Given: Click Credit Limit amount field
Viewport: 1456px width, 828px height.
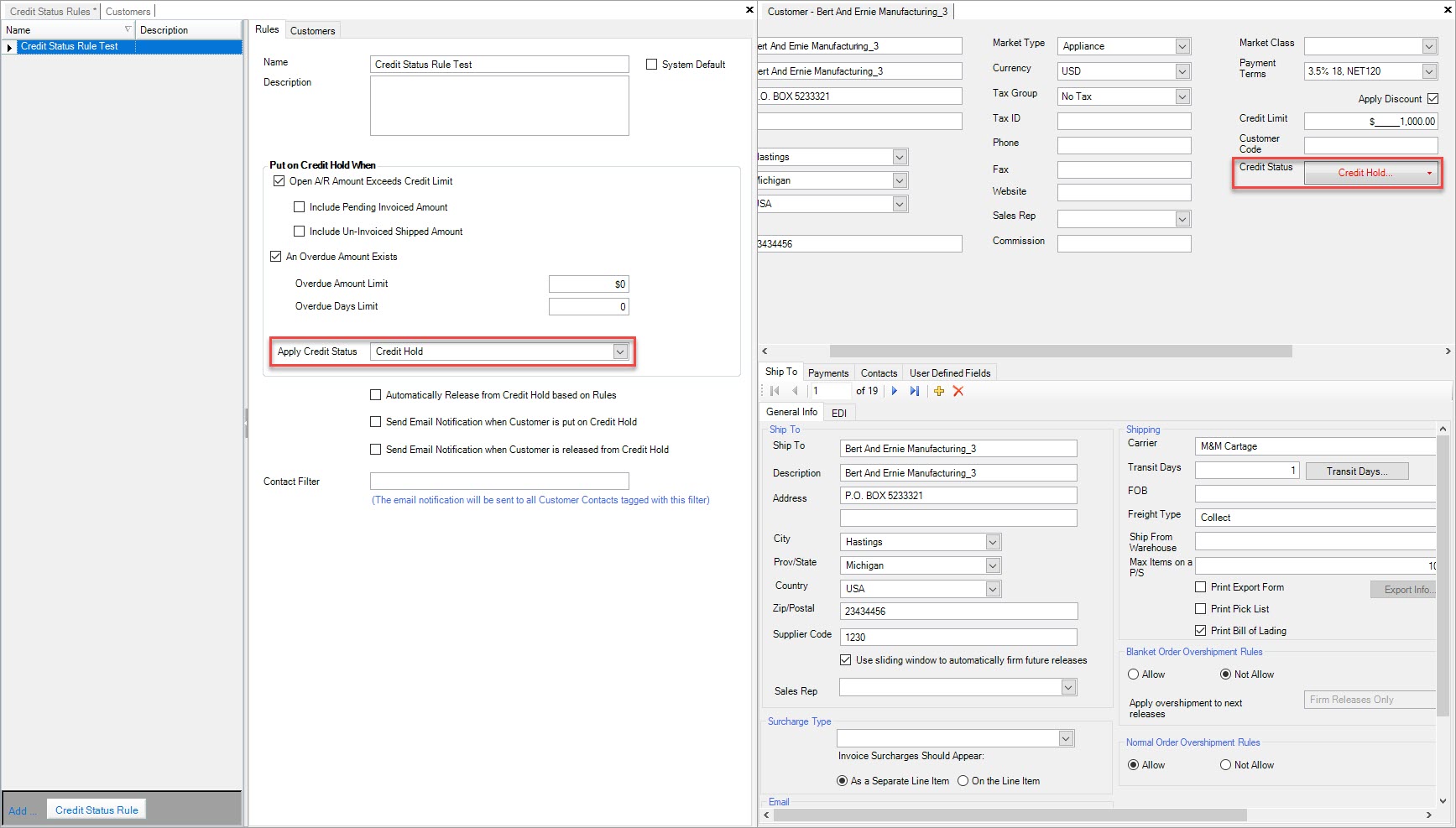Looking at the screenshot, I should (x=1371, y=121).
